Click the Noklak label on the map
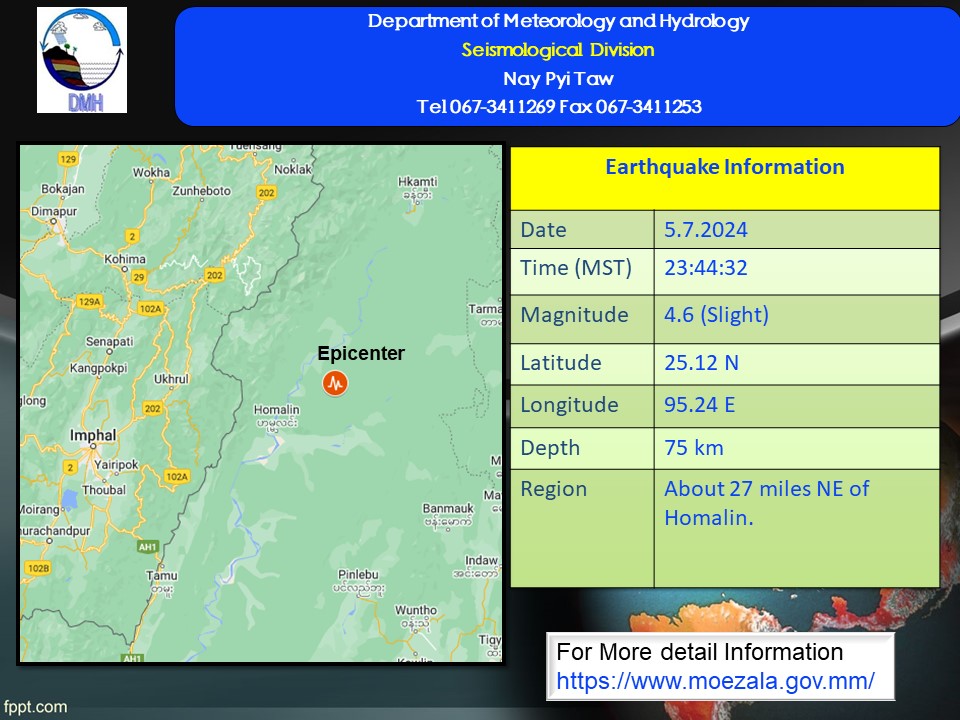 (x=293, y=169)
